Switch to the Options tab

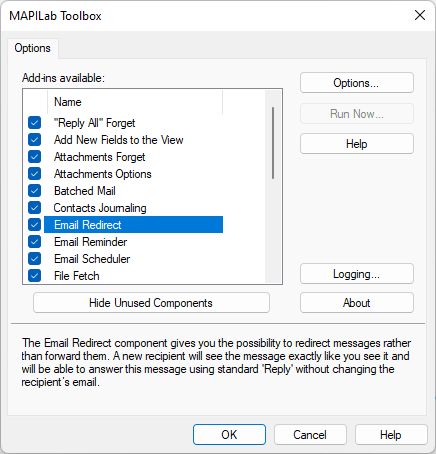[x=33, y=48]
